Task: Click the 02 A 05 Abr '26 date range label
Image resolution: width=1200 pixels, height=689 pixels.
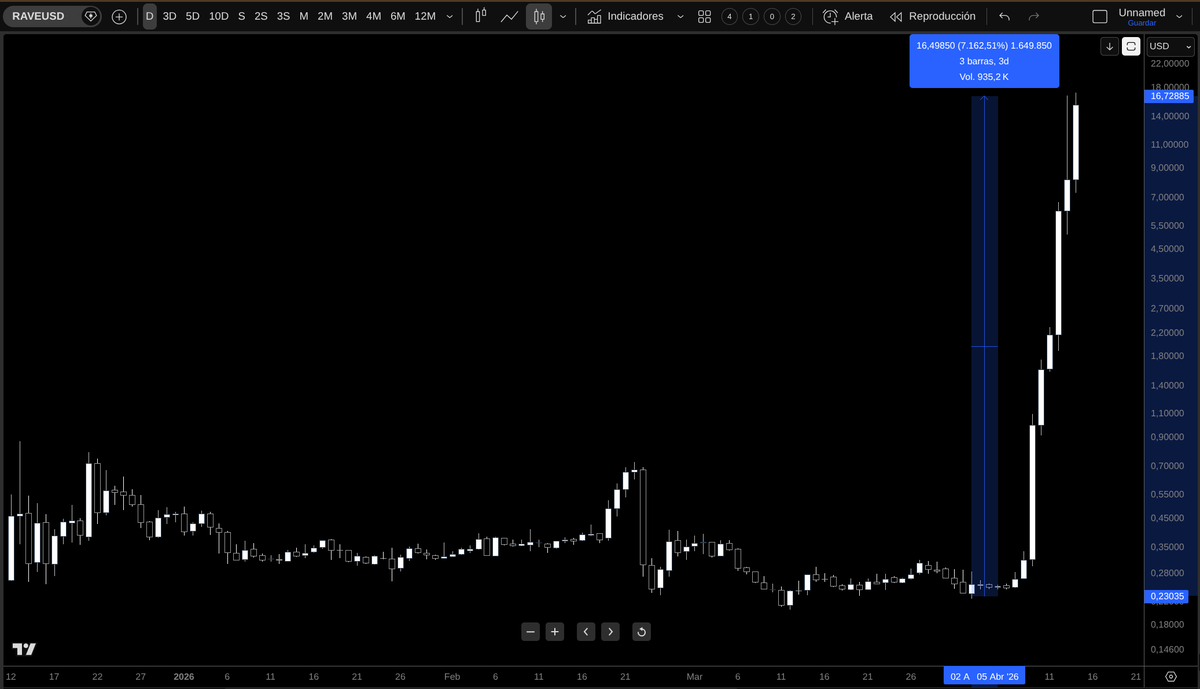Action: pos(984,676)
